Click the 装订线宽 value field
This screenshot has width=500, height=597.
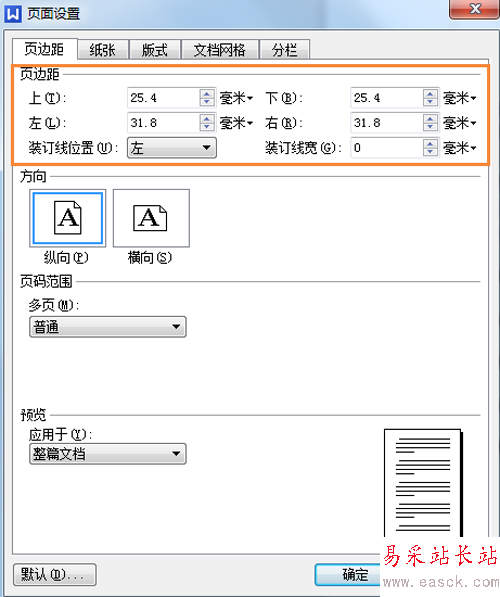(387, 148)
